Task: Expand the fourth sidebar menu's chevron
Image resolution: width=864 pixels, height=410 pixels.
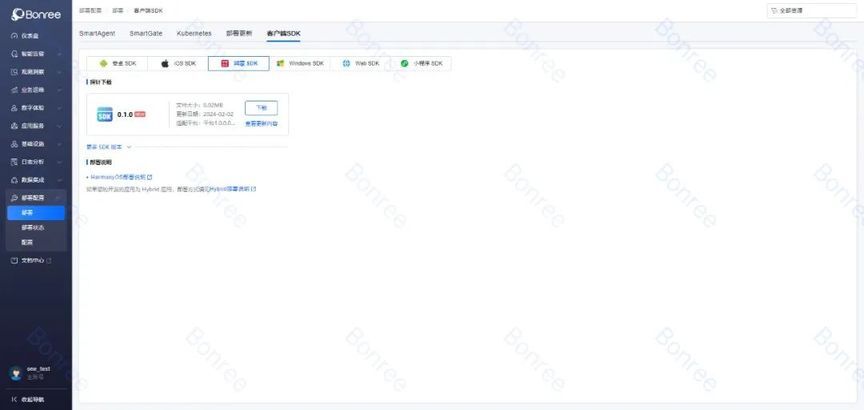Action: pos(59,90)
